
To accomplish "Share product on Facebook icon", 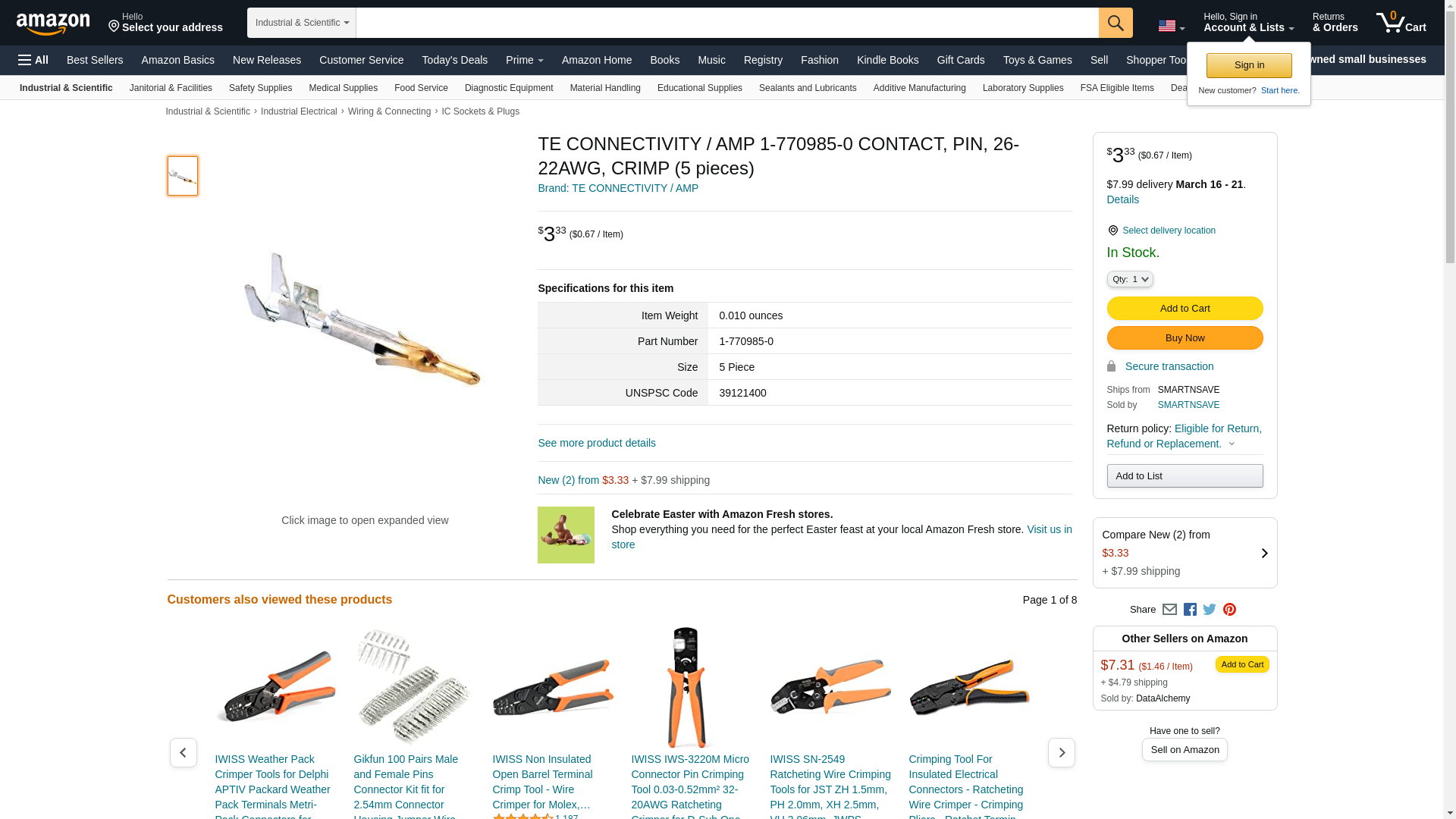I will pos(1190,610).
